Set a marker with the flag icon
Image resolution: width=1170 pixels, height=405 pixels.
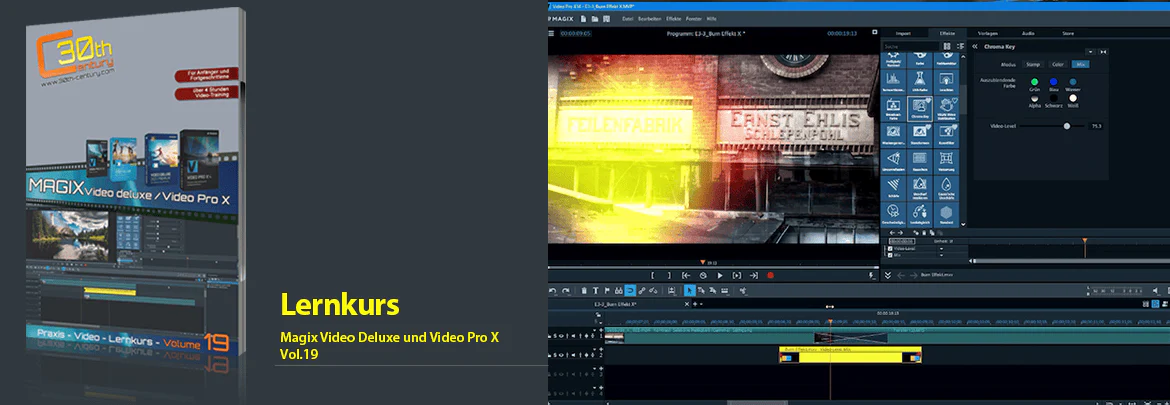pyautogui.click(x=607, y=291)
